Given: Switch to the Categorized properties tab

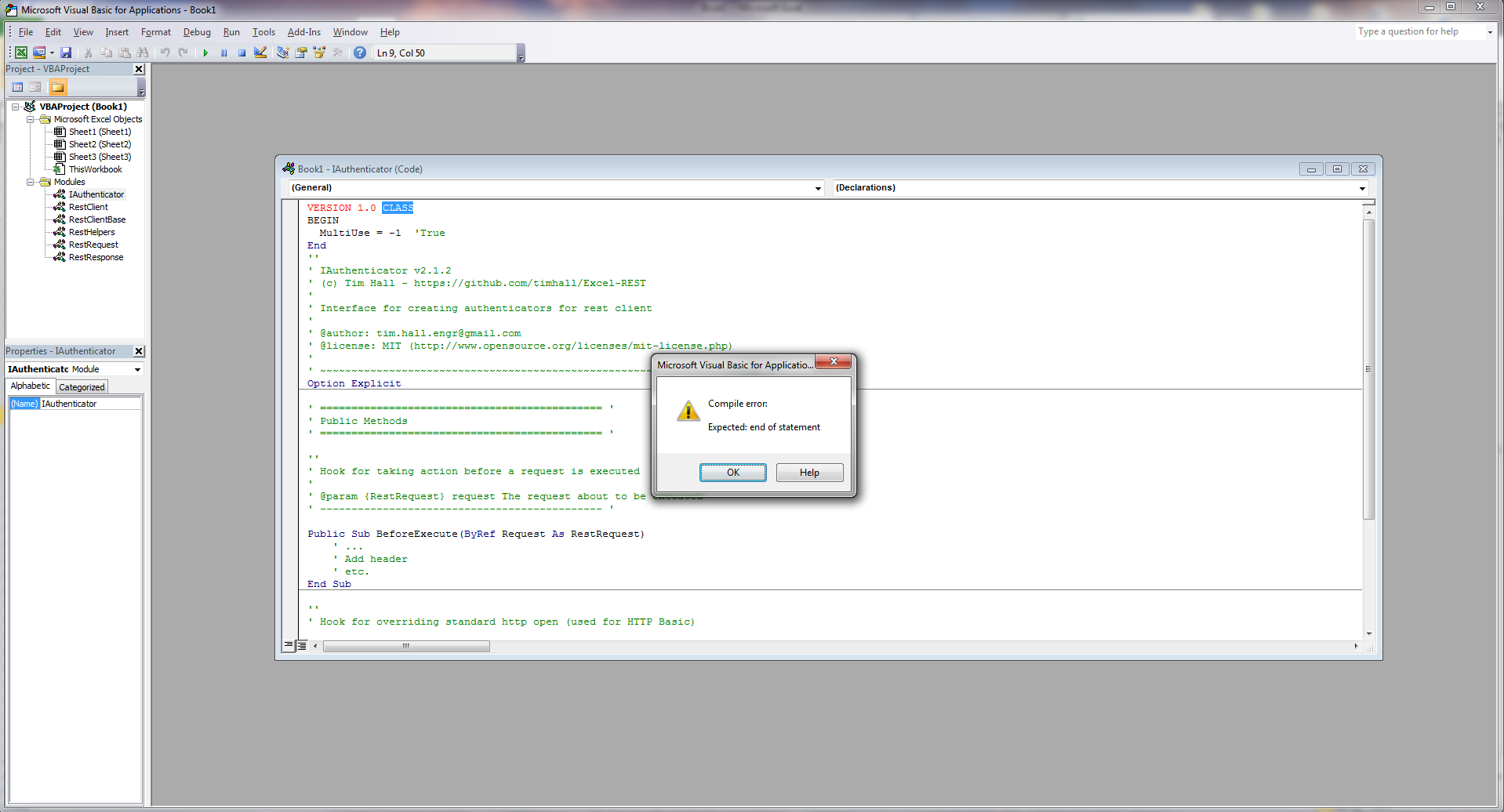Looking at the screenshot, I should coord(82,386).
